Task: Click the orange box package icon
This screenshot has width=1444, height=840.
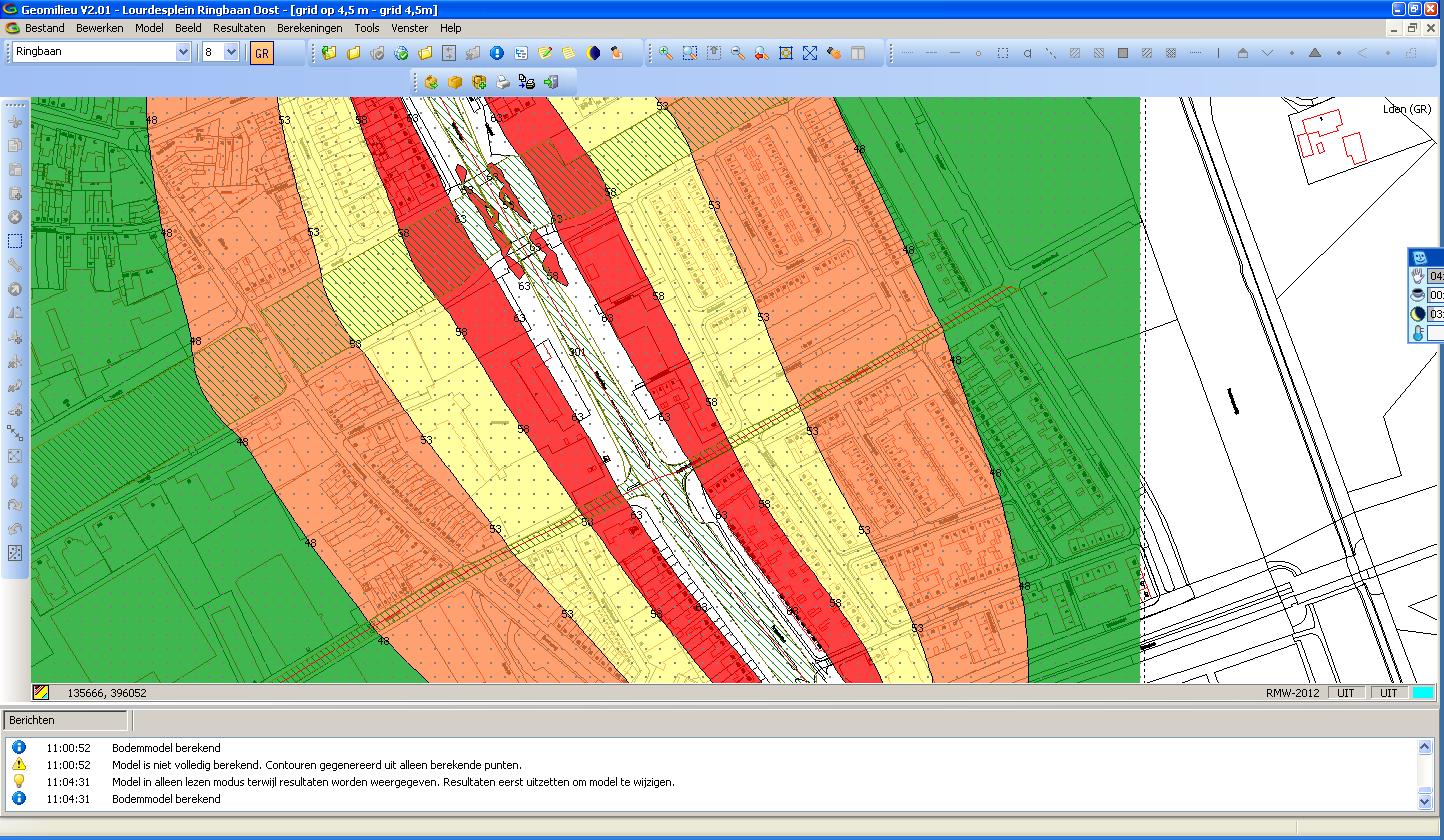Action: tap(455, 82)
